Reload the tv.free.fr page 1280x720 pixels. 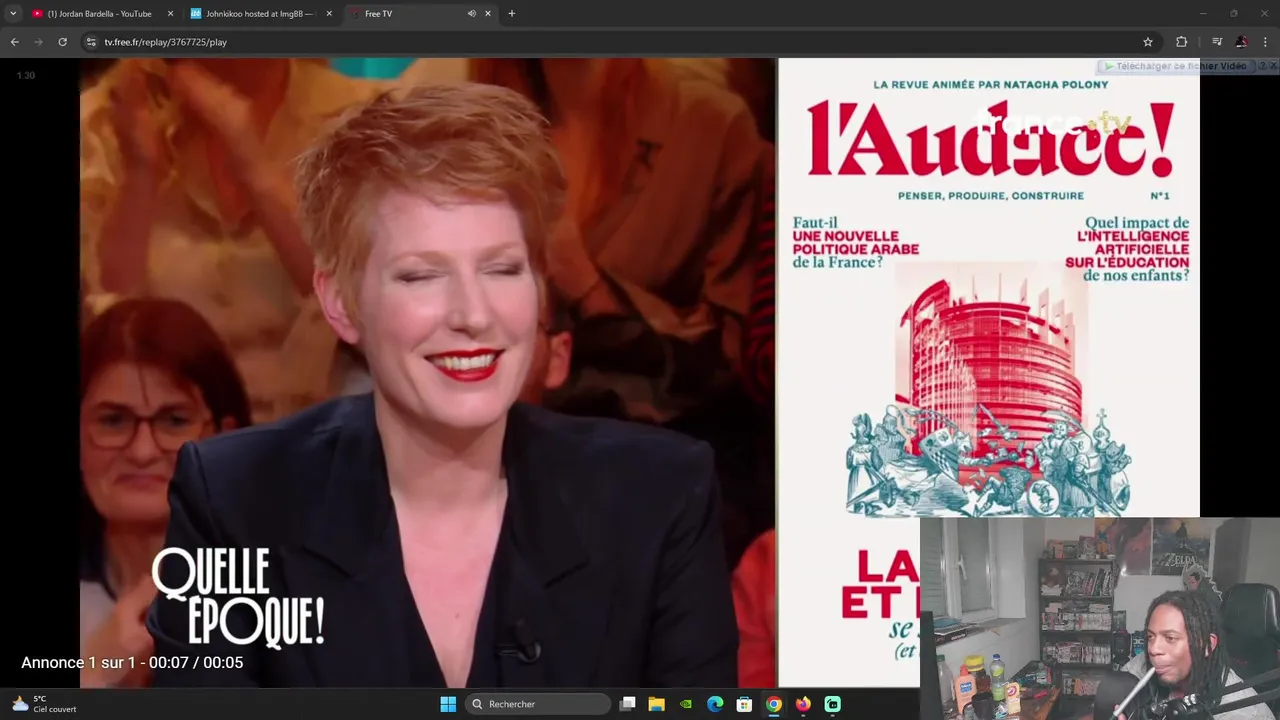[x=62, y=42]
